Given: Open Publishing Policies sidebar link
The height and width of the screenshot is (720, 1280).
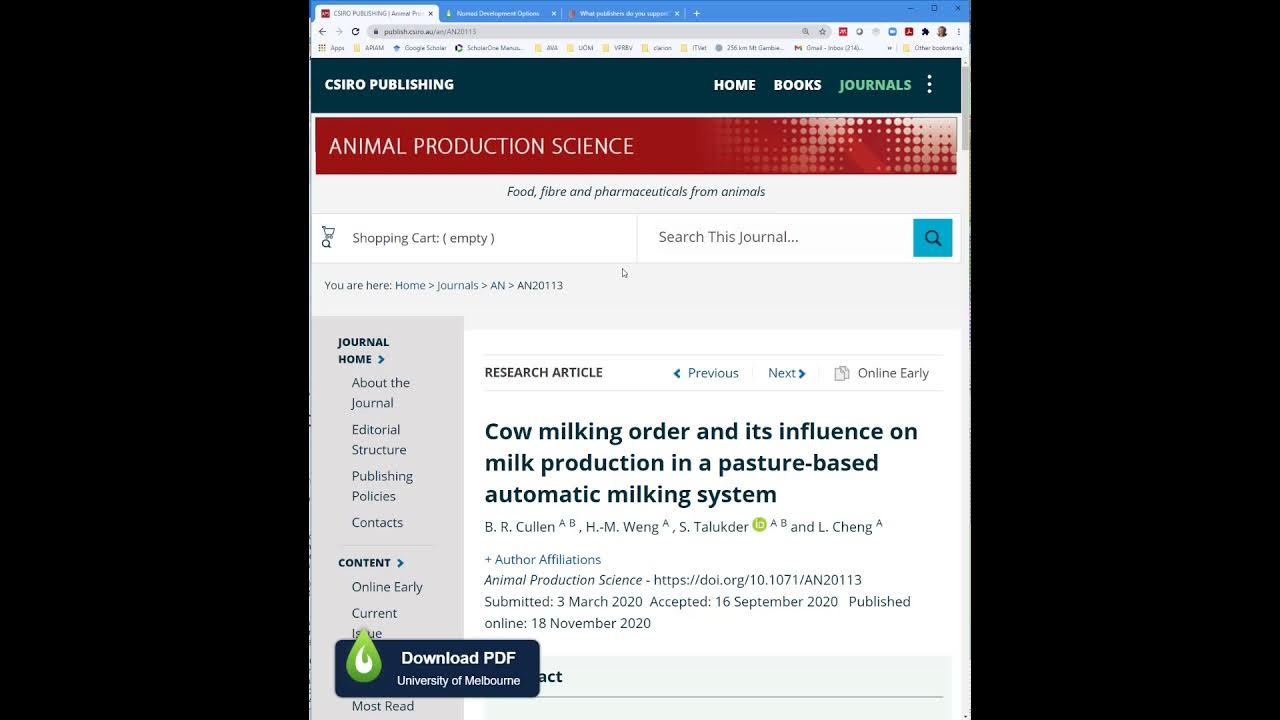Looking at the screenshot, I should pyautogui.click(x=382, y=485).
